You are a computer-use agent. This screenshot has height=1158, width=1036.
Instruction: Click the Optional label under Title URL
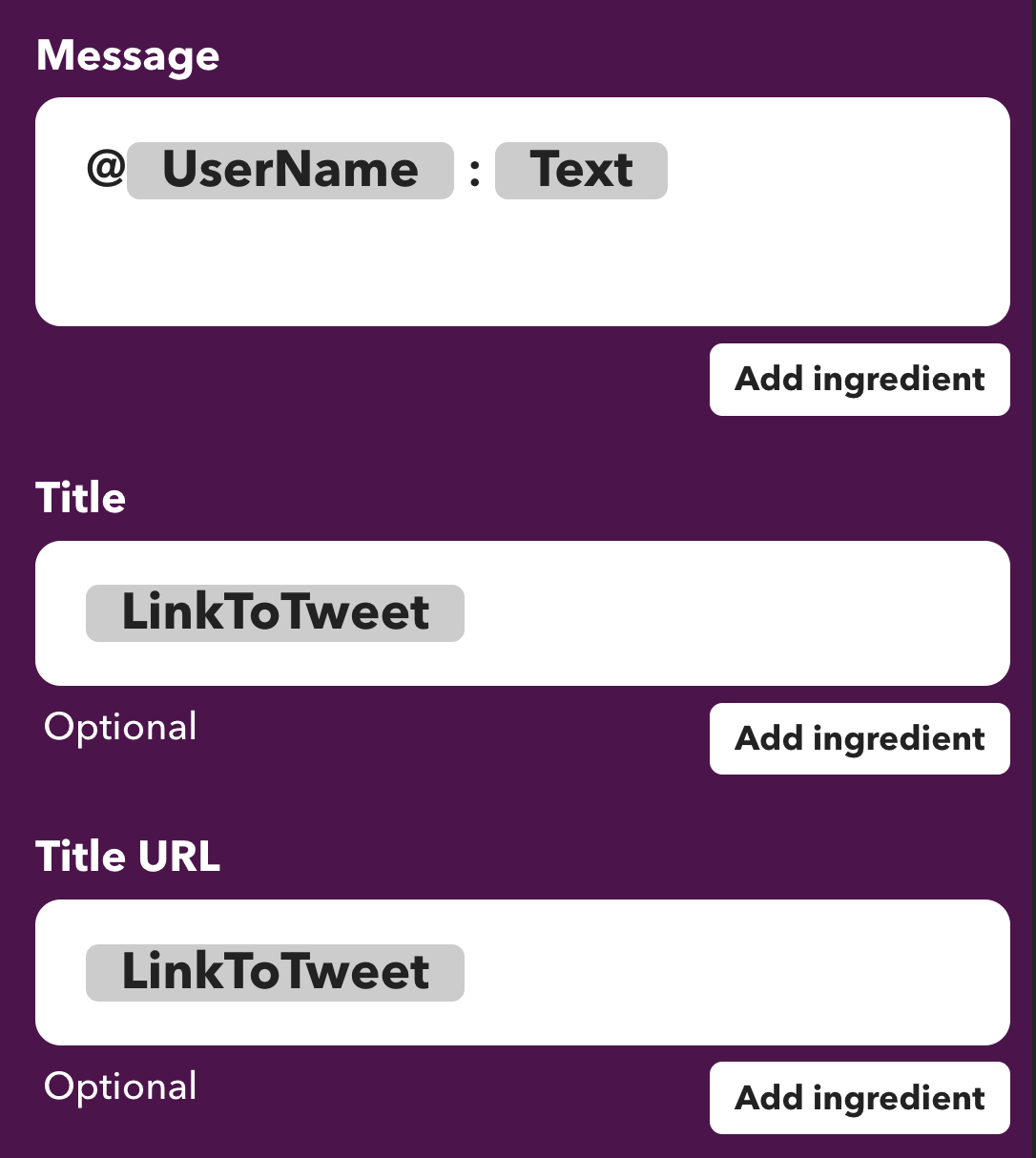click(120, 1086)
